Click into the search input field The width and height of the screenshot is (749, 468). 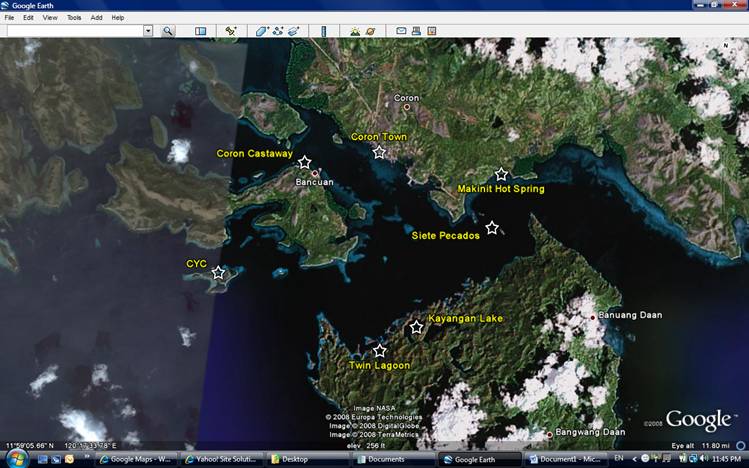click(75, 31)
